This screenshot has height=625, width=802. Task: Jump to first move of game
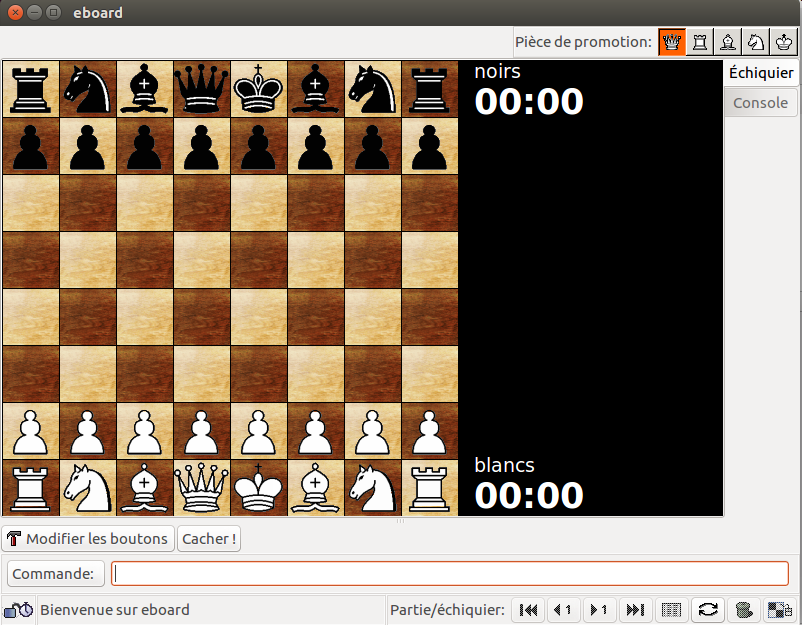[x=528, y=610]
